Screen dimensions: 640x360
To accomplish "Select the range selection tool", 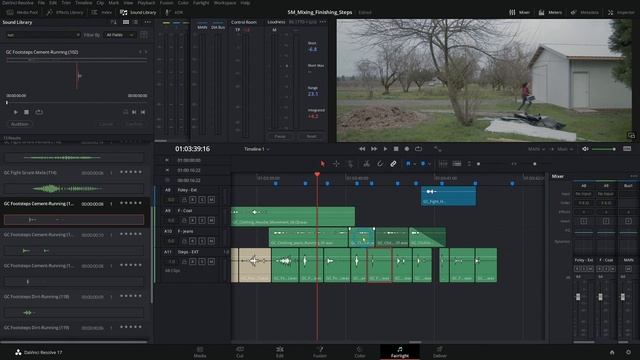I will pyautogui.click(x=336, y=164).
